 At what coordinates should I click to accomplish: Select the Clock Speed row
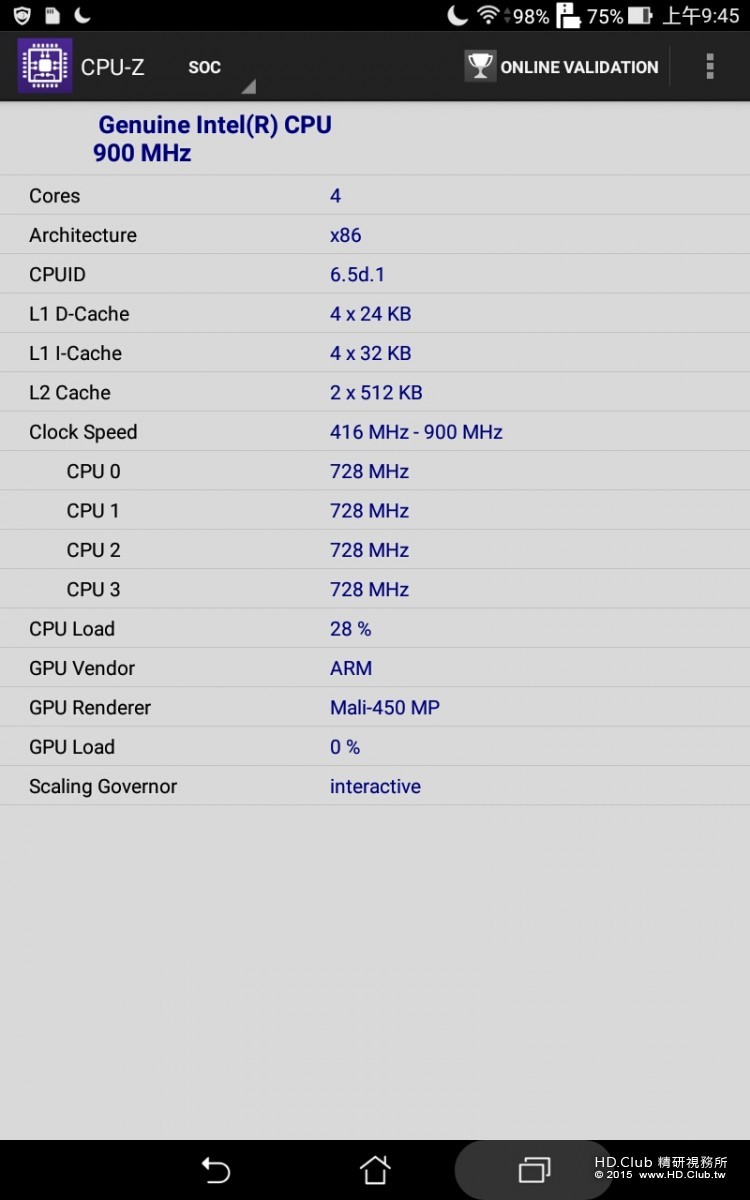tap(375, 432)
